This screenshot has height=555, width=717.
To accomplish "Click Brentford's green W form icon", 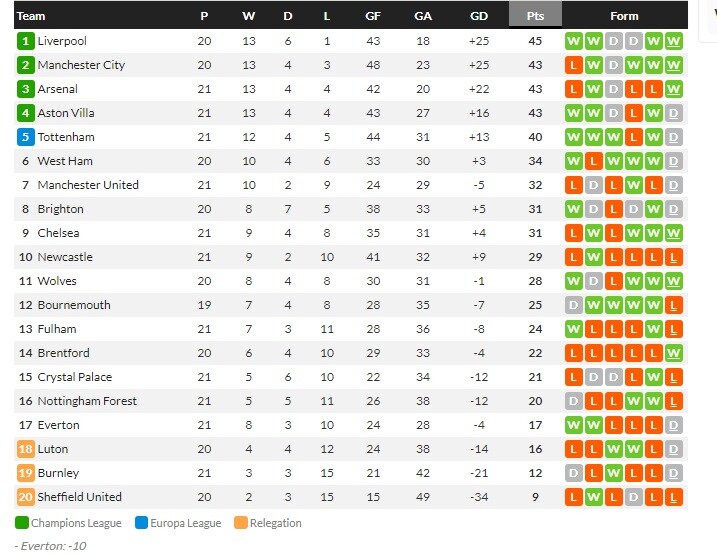I will [x=674, y=353].
